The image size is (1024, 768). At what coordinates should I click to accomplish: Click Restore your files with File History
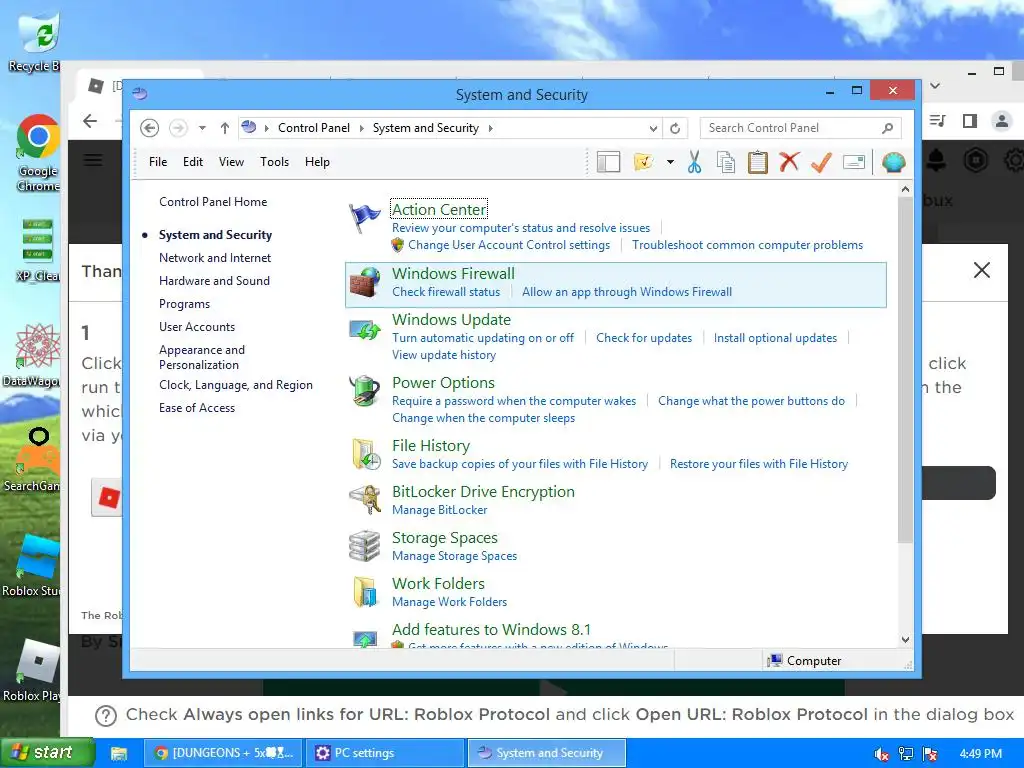(x=759, y=464)
